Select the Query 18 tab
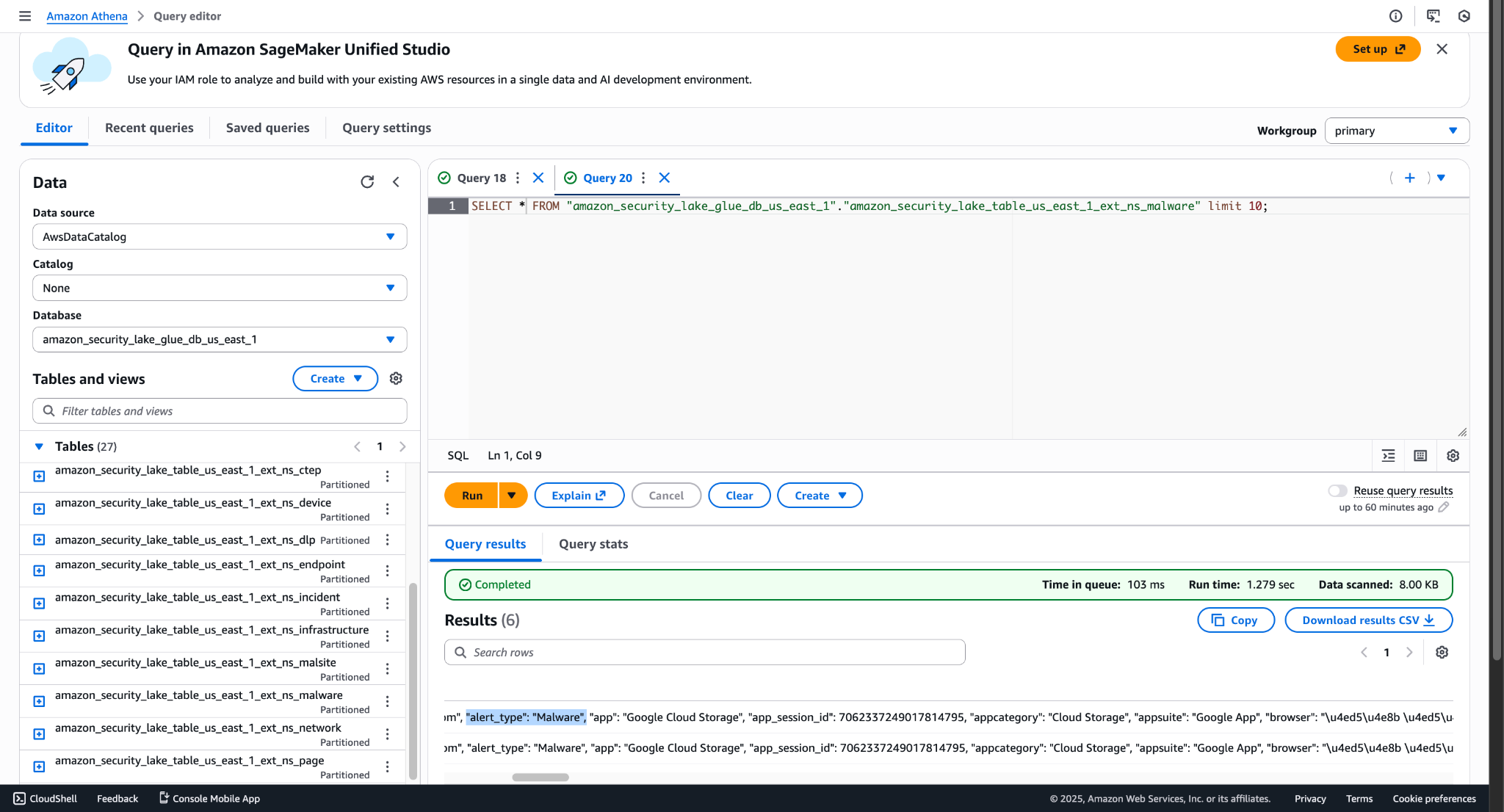This screenshot has height=812, width=1504. pos(481,178)
